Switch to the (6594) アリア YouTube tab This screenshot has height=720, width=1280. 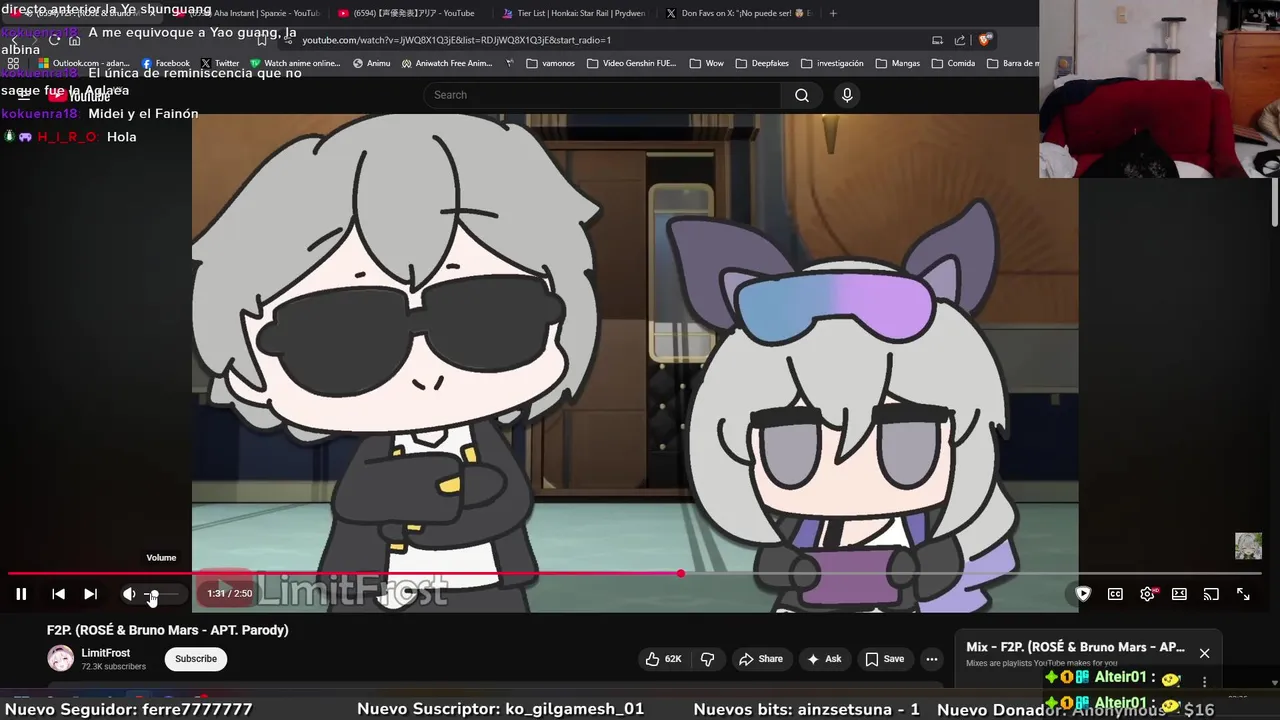pos(408,13)
